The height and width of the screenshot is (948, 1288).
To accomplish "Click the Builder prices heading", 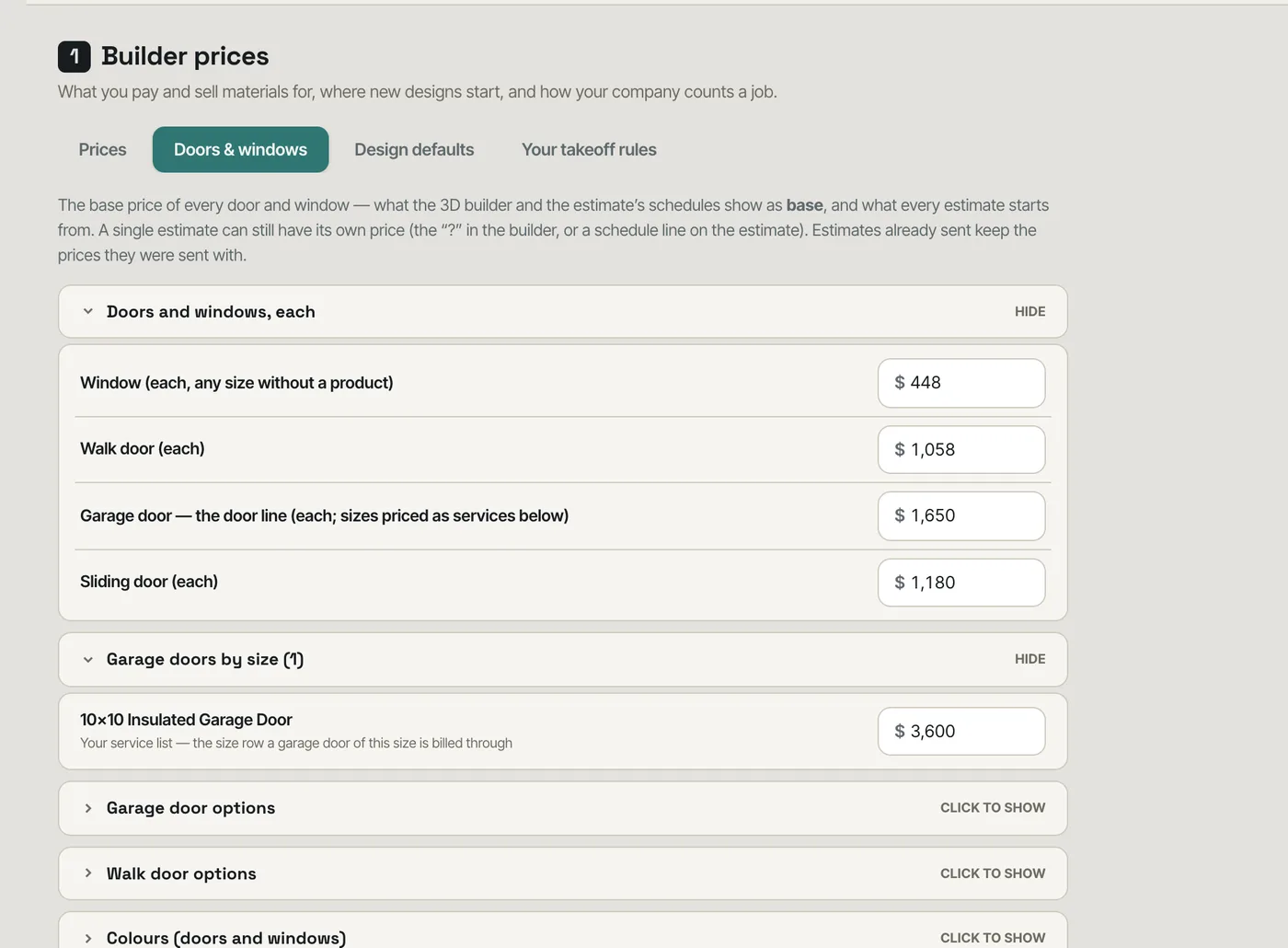I will pos(185,56).
